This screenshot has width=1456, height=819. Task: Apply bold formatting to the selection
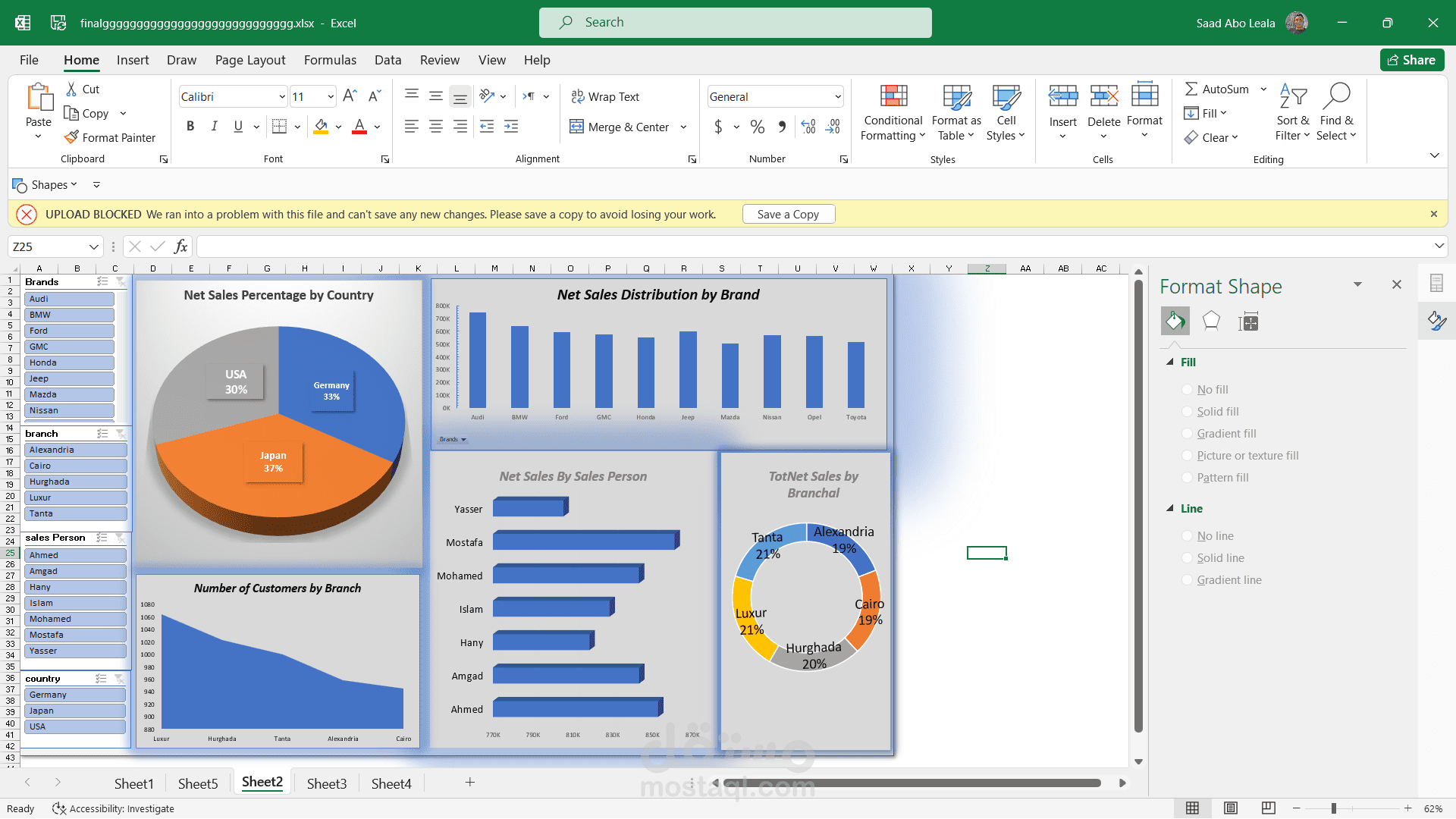[190, 126]
